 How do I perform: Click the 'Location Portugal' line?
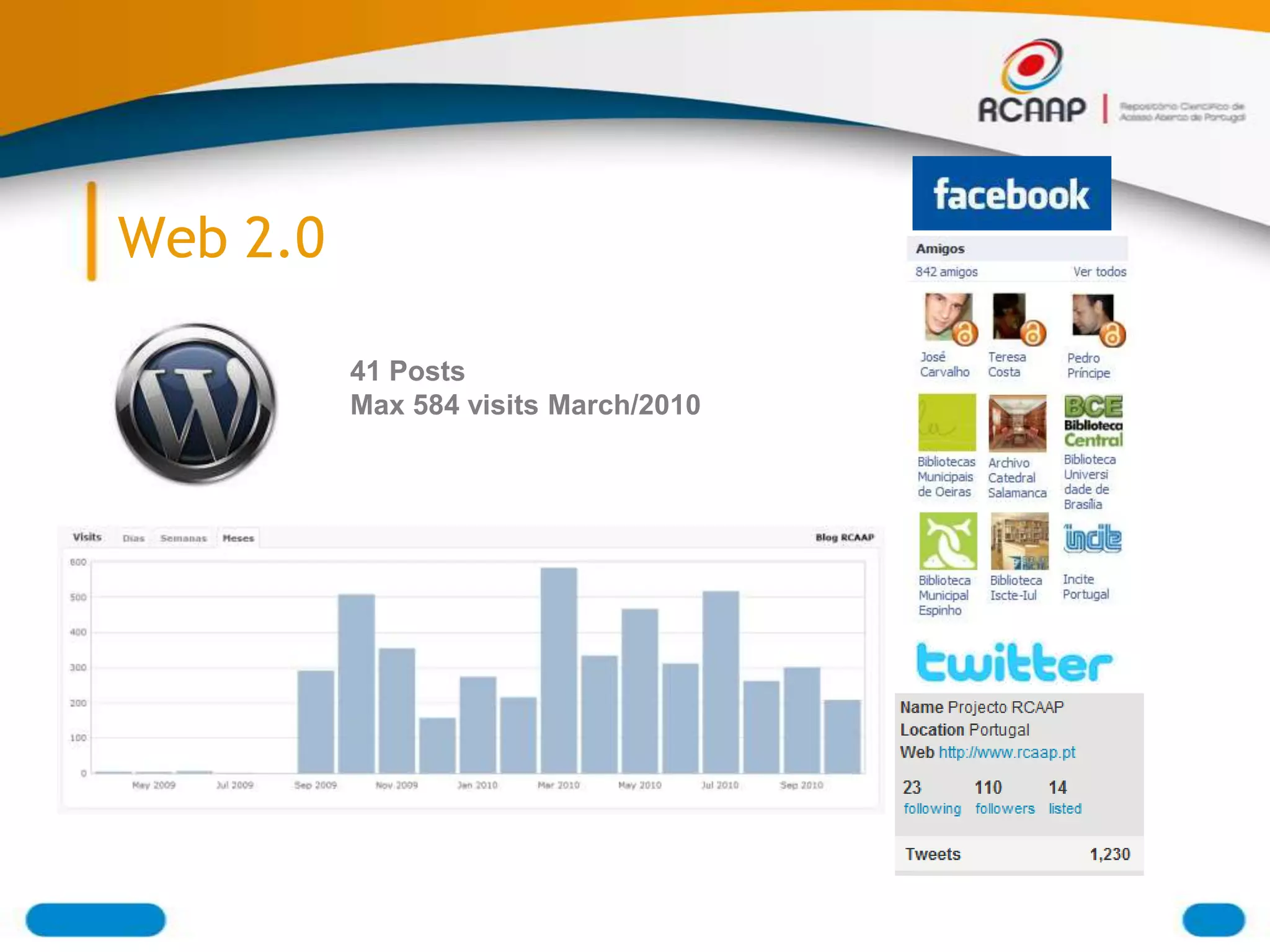click(964, 729)
